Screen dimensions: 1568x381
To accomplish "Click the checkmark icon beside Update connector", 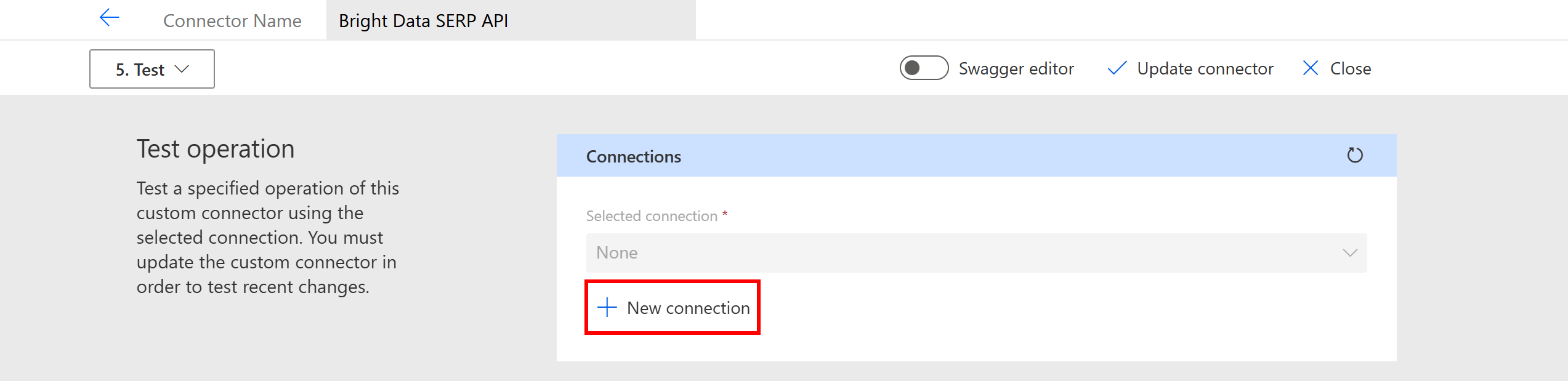I will (x=1117, y=68).
